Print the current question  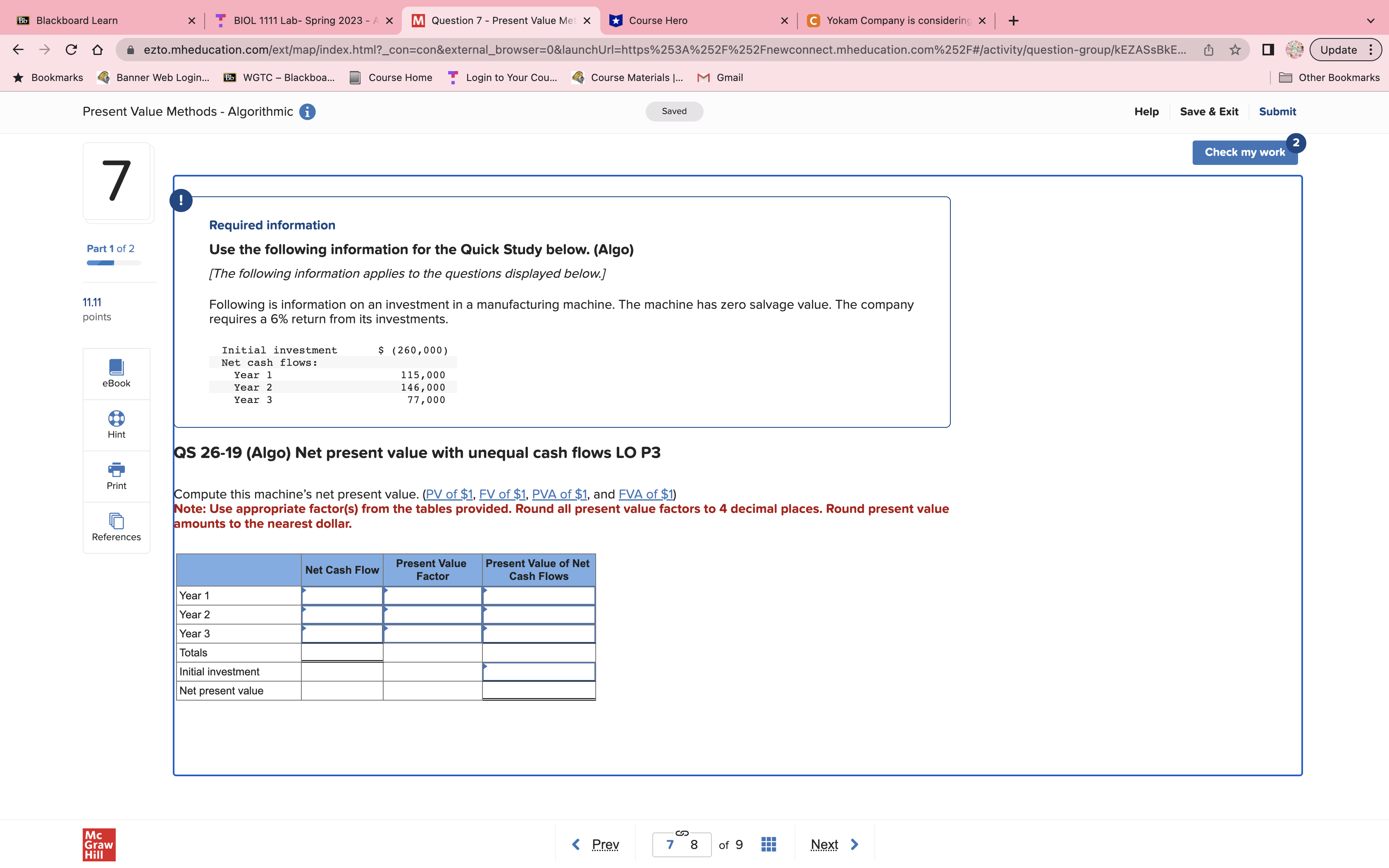pos(116,476)
